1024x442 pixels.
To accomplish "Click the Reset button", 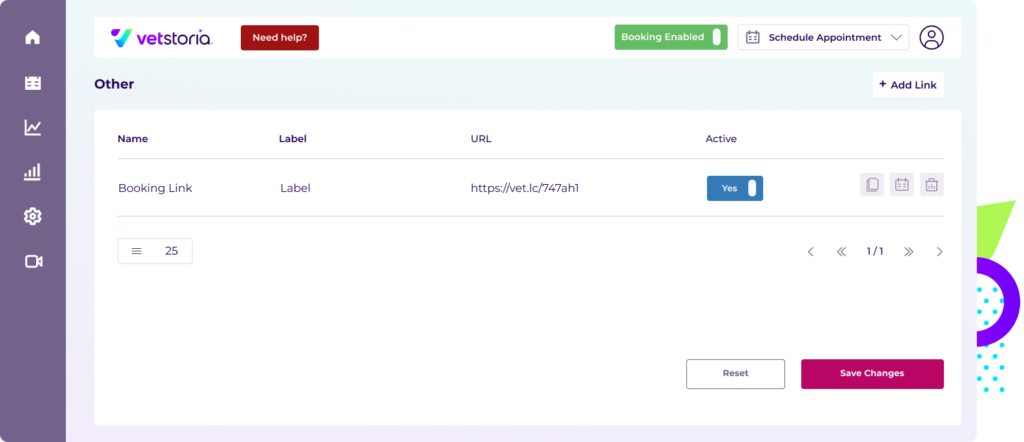I will pyautogui.click(x=735, y=373).
